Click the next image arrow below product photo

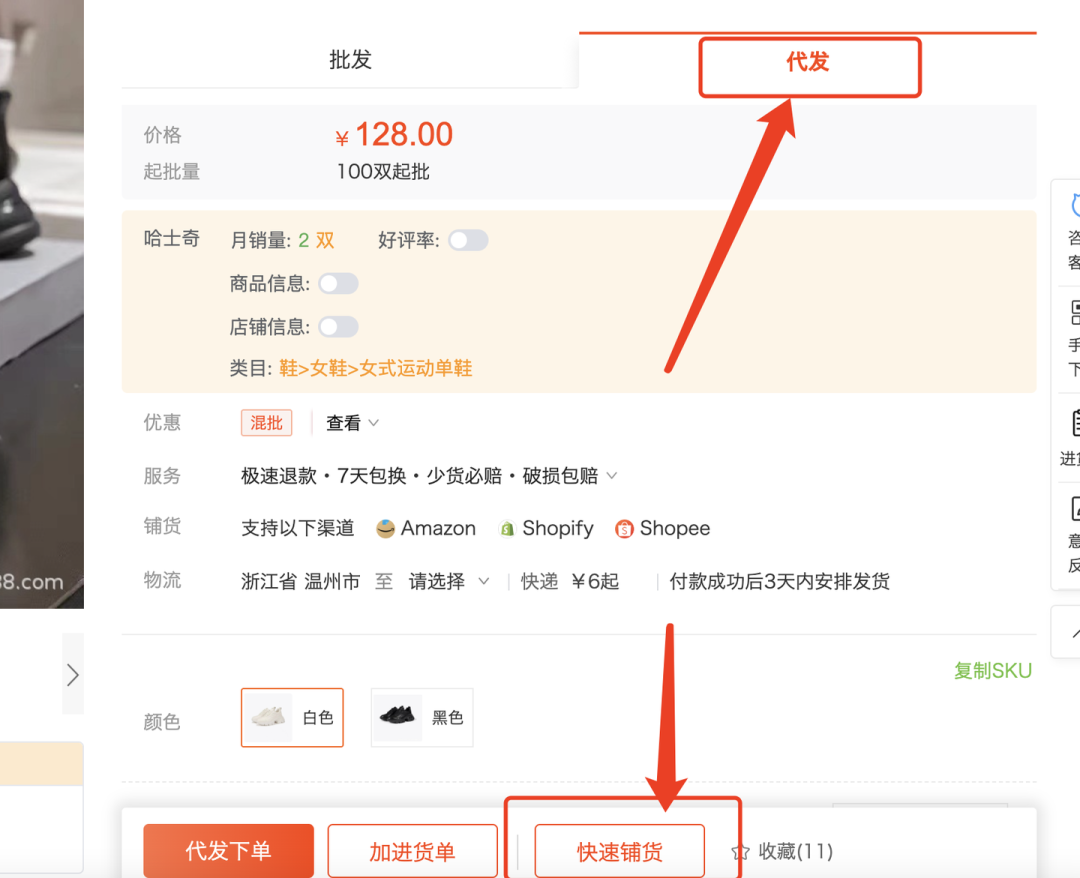72,674
